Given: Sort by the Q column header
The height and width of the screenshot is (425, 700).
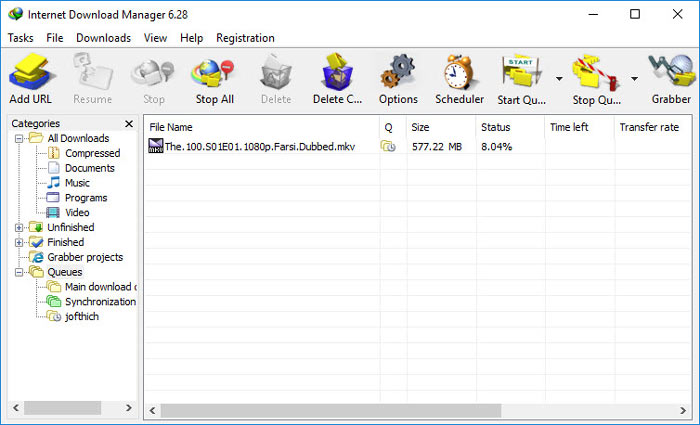Looking at the screenshot, I should (393, 127).
